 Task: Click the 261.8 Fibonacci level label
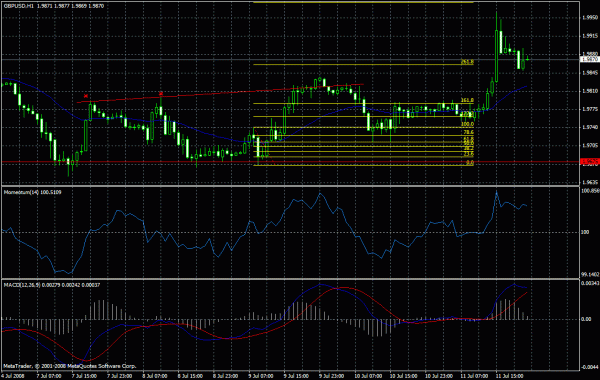point(467,62)
